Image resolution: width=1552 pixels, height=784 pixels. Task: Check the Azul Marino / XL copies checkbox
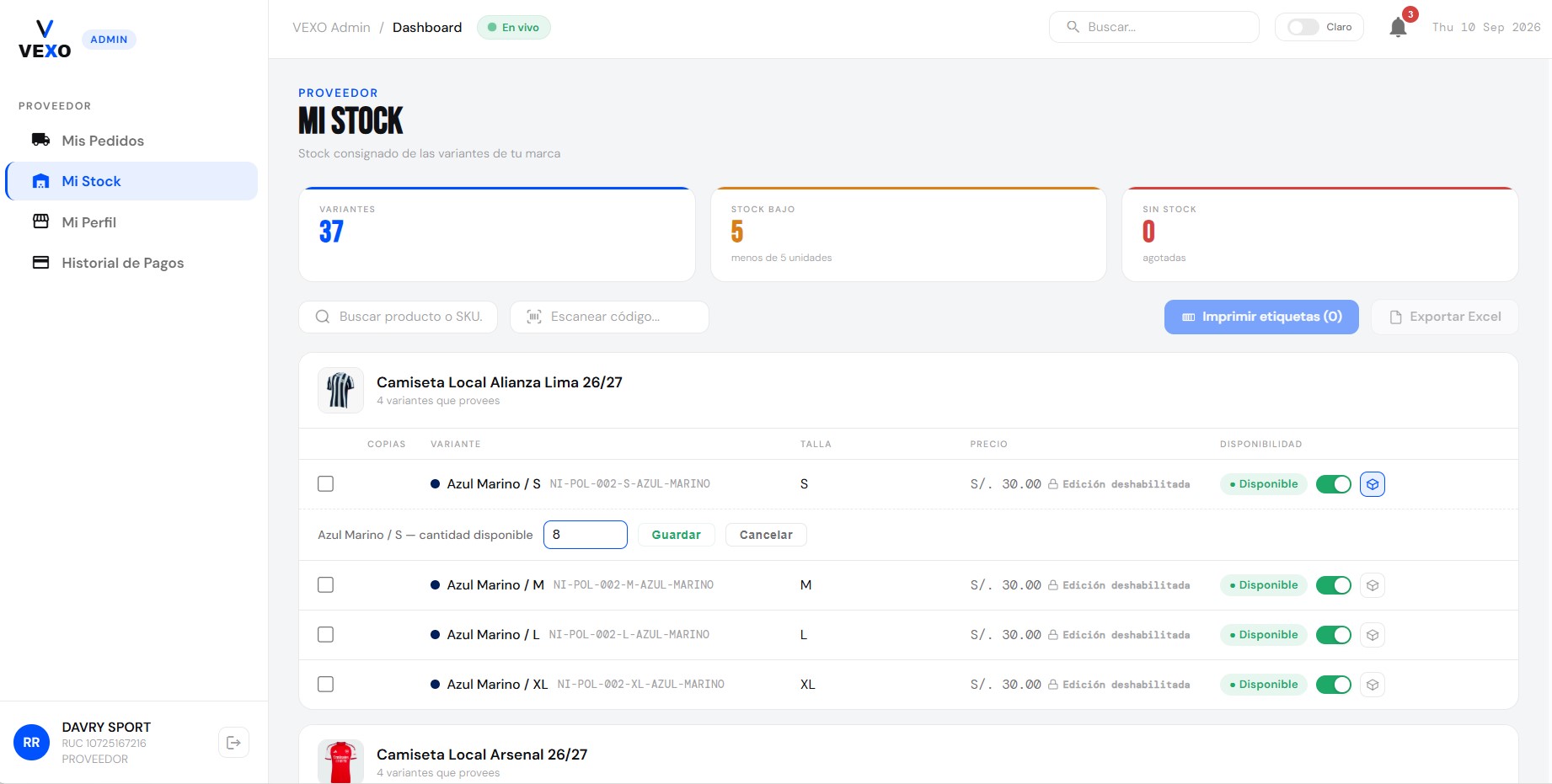click(325, 685)
